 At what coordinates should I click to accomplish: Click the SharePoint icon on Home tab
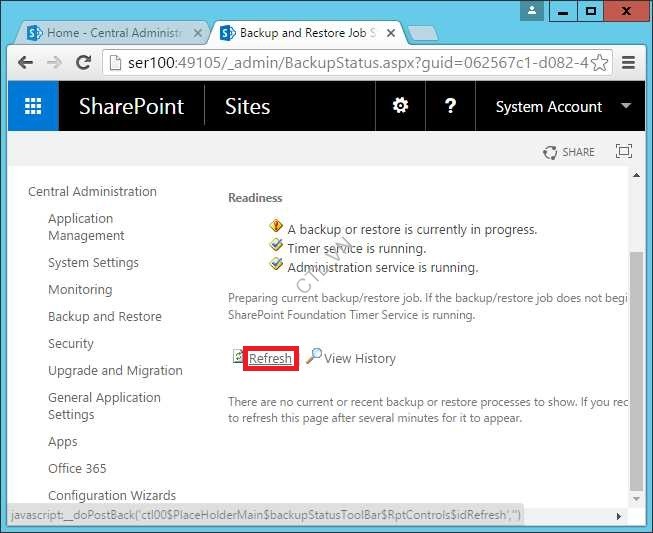(35, 33)
